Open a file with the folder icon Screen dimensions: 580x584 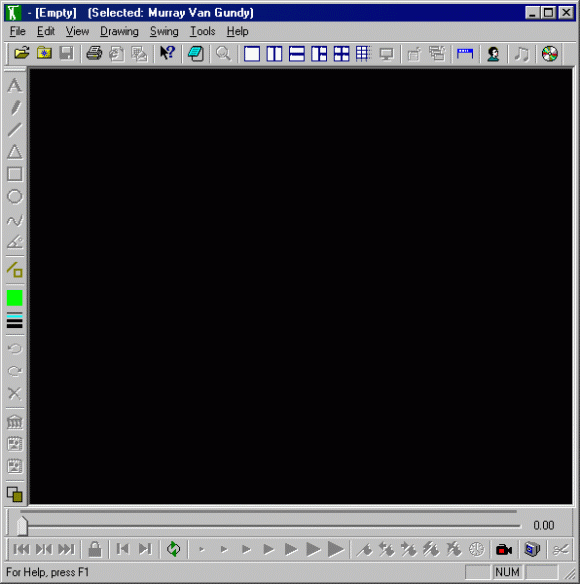(22, 54)
